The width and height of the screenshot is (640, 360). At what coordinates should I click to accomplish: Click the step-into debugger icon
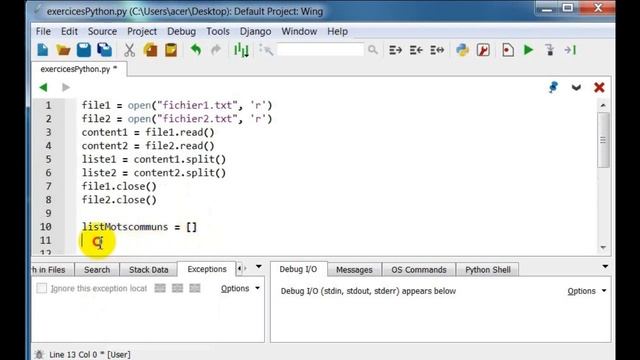click(x=550, y=50)
